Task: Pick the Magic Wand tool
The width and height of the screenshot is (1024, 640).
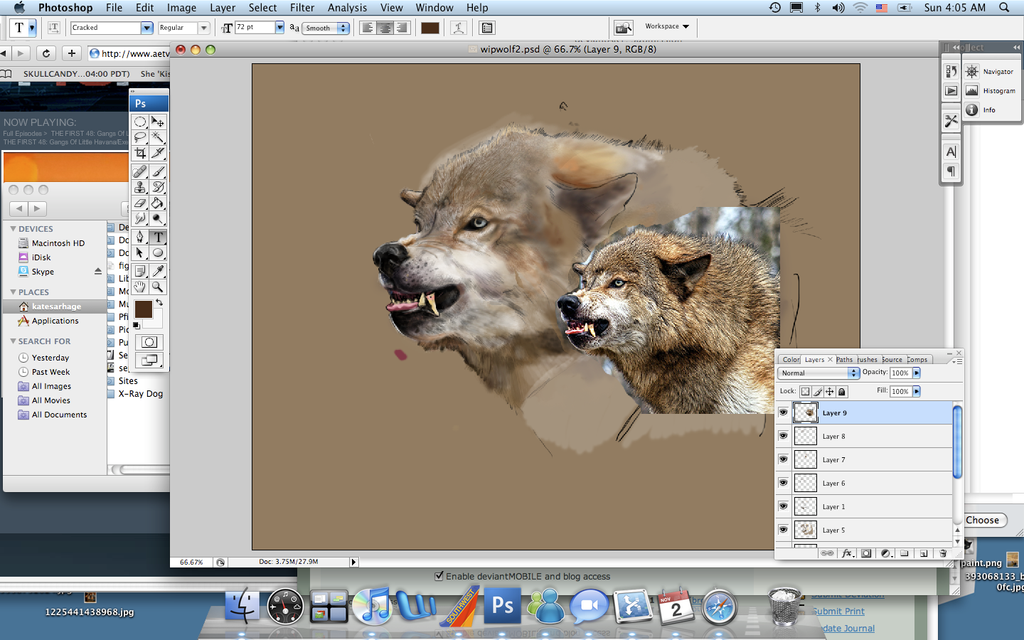Action: [x=157, y=137]
